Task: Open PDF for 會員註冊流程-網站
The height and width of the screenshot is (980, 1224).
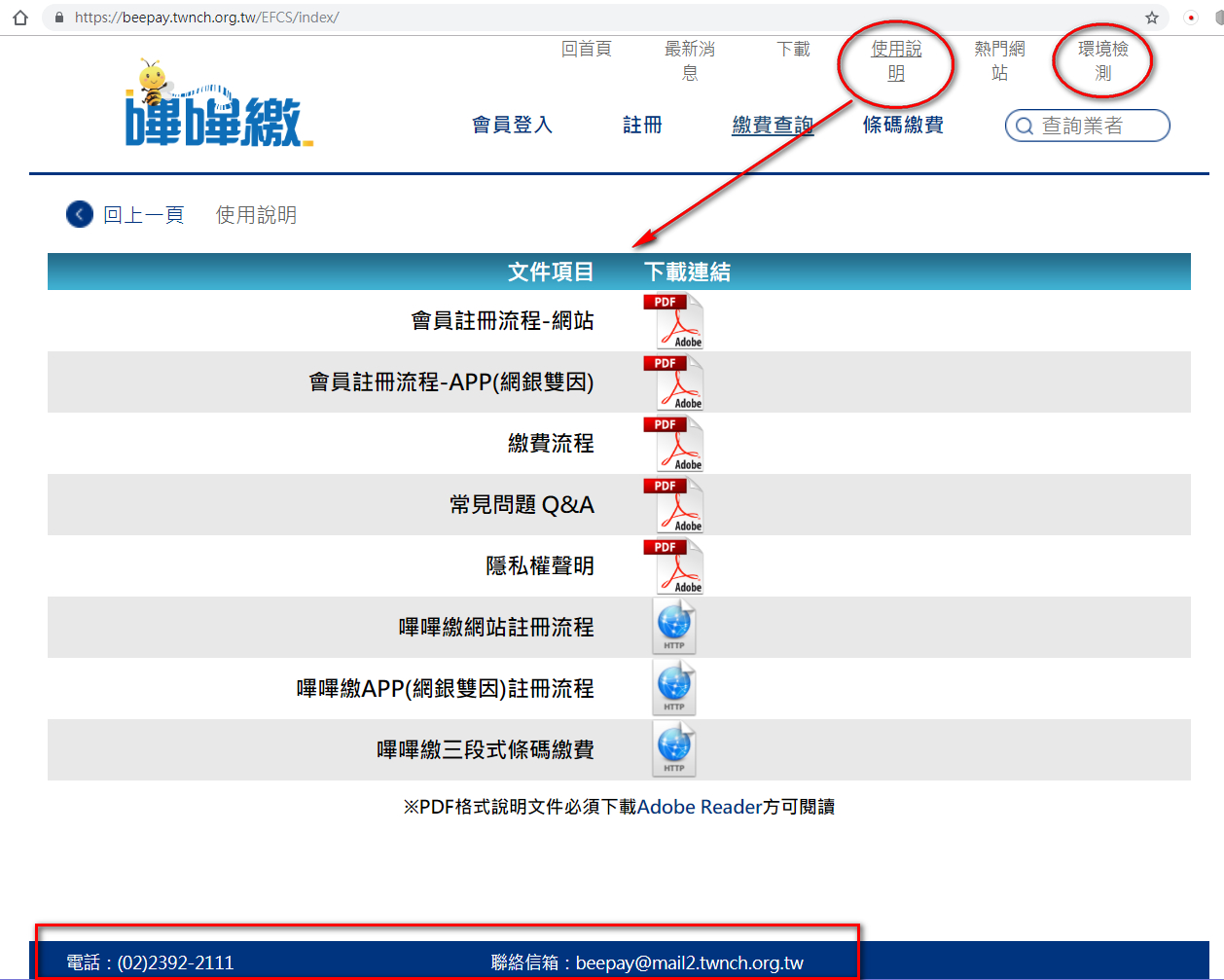Action: 673,321
